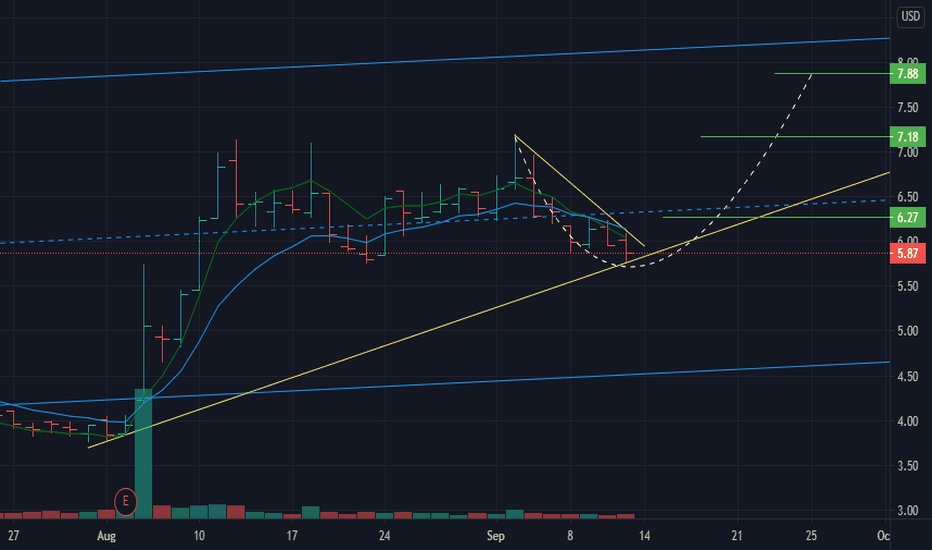932x550 pixels.
Task: Select the upper solid blue channel line
Action: click(445, 59)
